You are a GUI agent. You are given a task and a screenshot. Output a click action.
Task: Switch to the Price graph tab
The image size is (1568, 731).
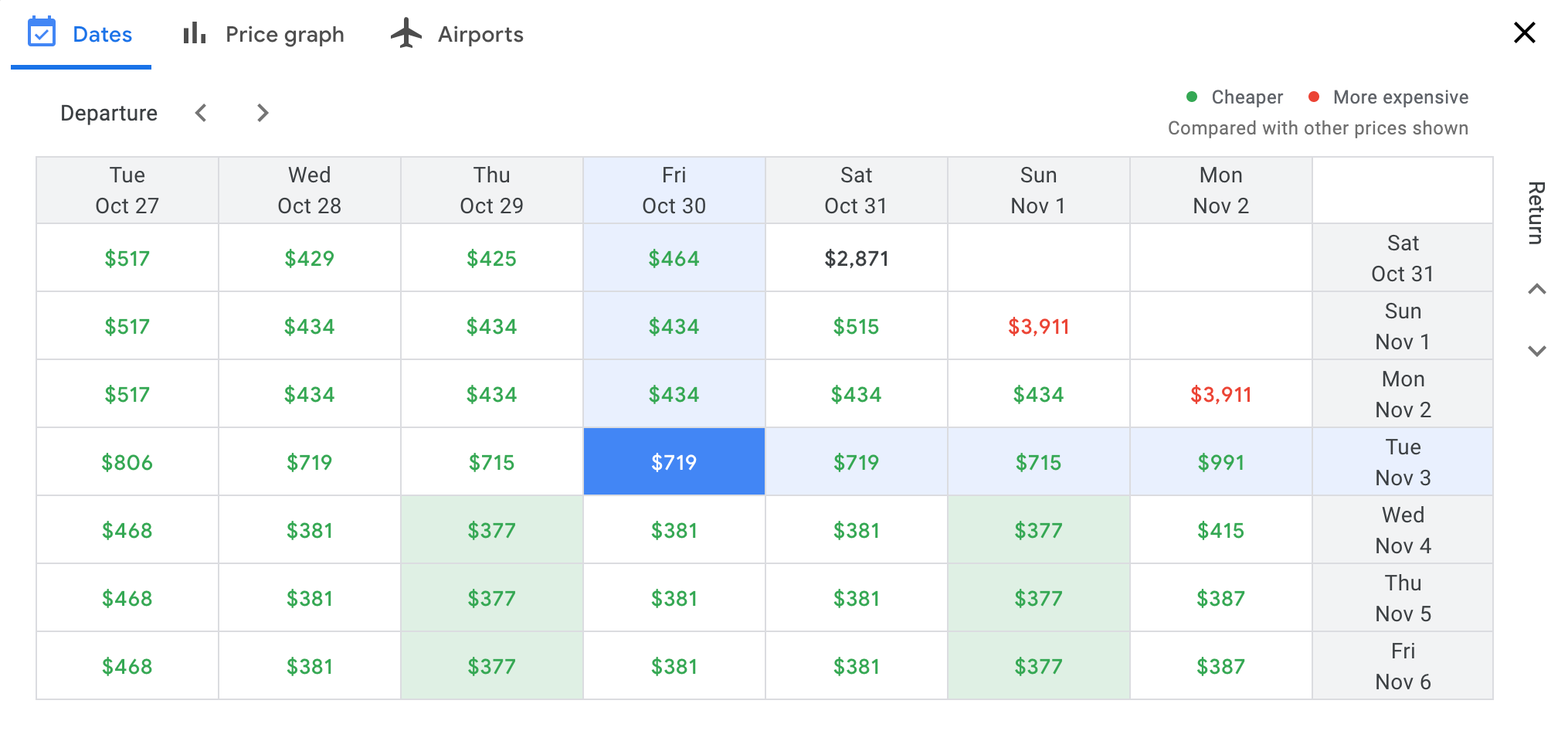pyautogui.click(x=284, y=34)
